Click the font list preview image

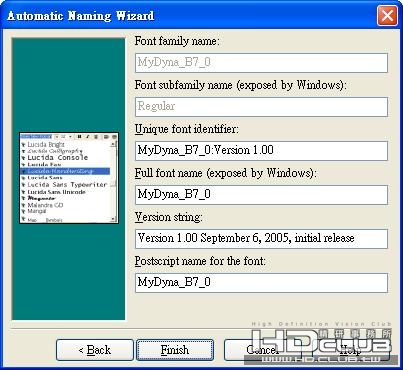69,178
